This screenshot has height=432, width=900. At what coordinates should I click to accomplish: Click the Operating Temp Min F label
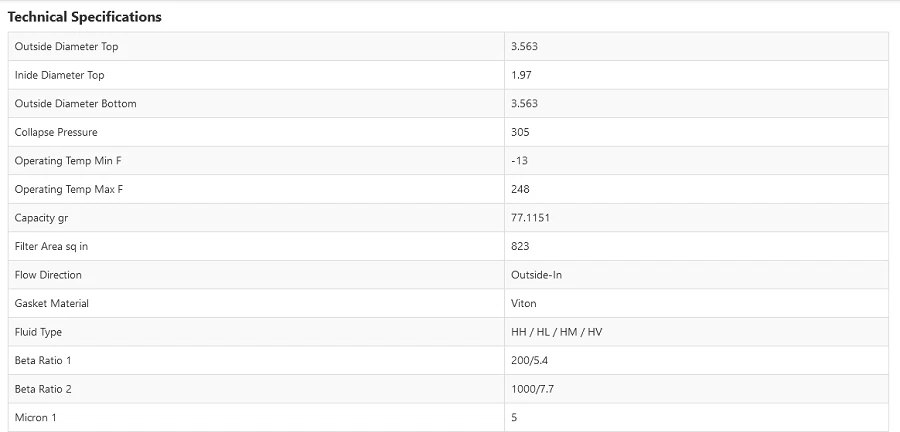coord(68,161)
